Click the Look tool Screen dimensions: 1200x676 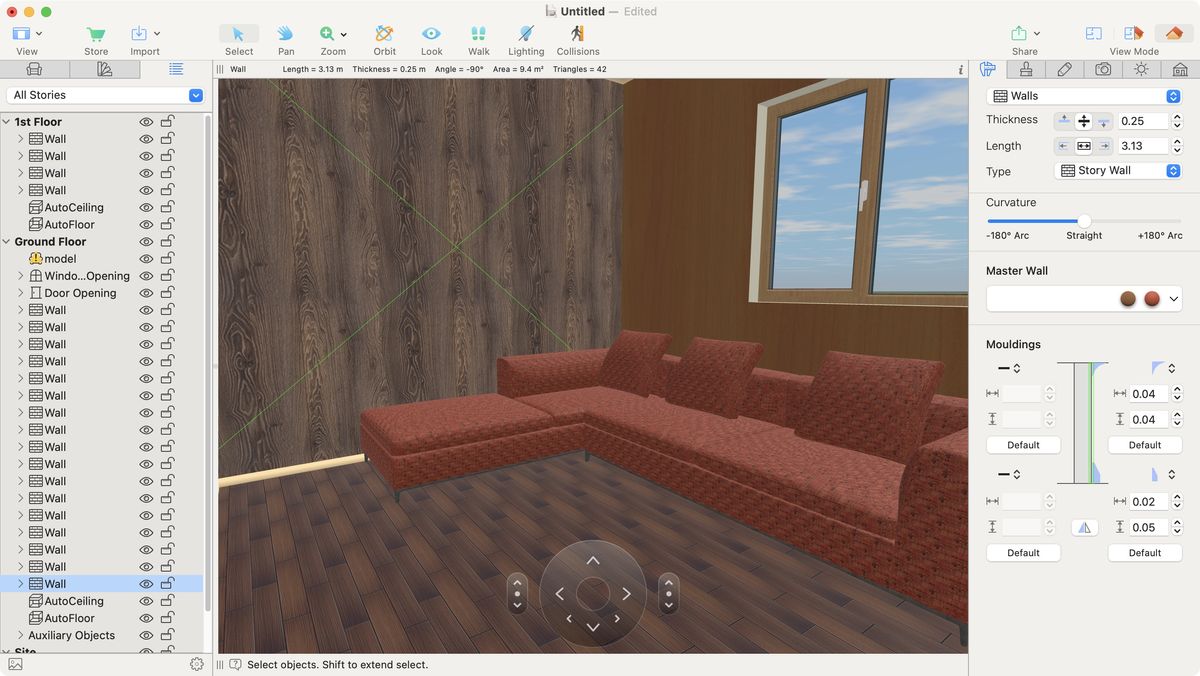[x=431, y=38]
